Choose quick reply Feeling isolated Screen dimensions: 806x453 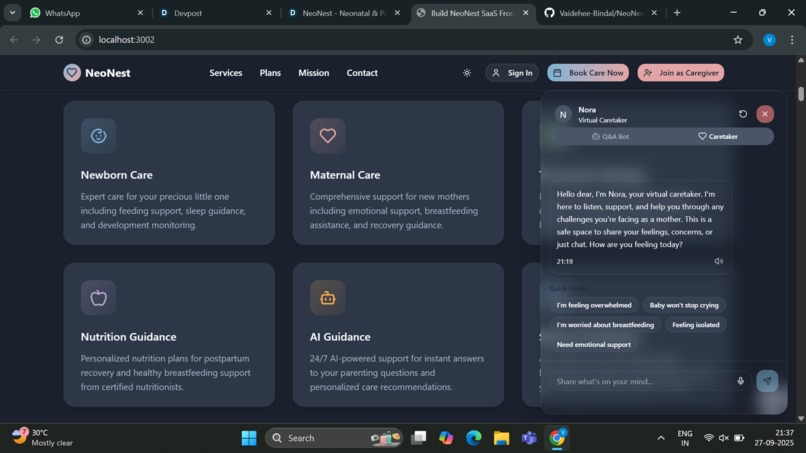pos(695,324)
